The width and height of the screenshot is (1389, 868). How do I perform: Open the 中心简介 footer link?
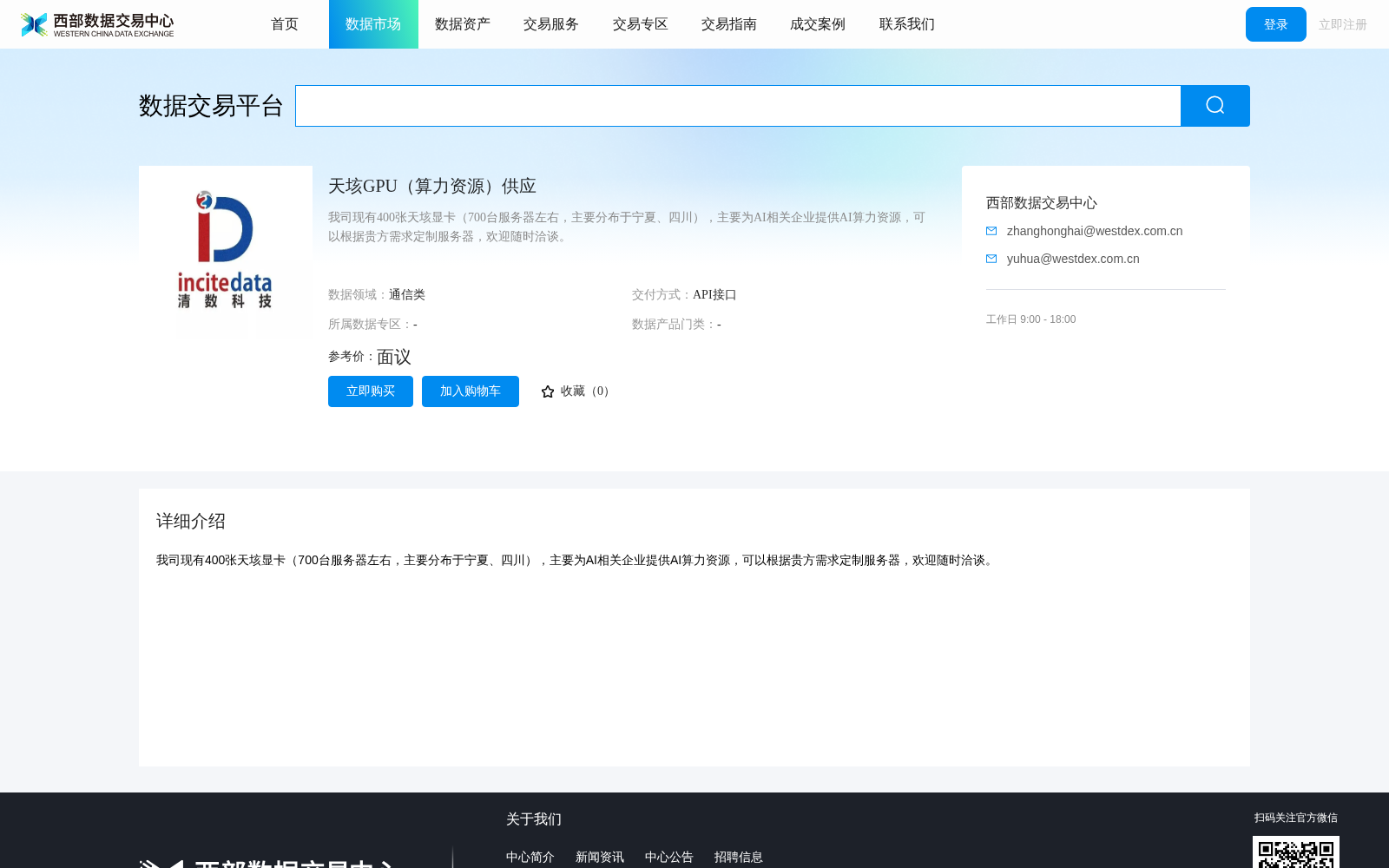(x=530, y=857)
